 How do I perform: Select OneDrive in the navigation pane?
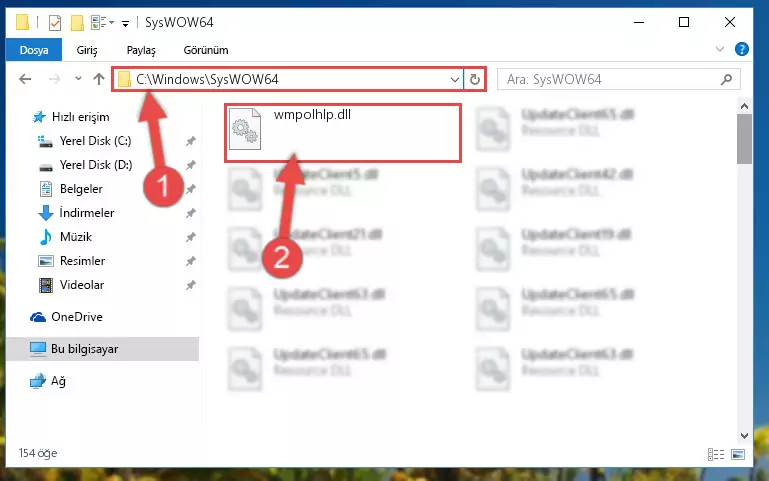tap(77, 317)
